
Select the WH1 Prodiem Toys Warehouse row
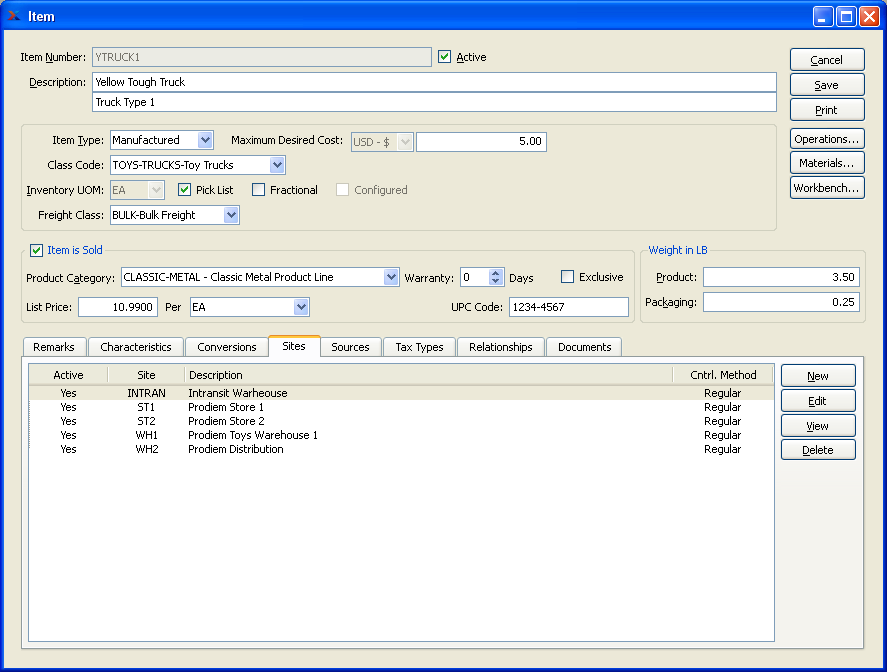tap(252, 435)
